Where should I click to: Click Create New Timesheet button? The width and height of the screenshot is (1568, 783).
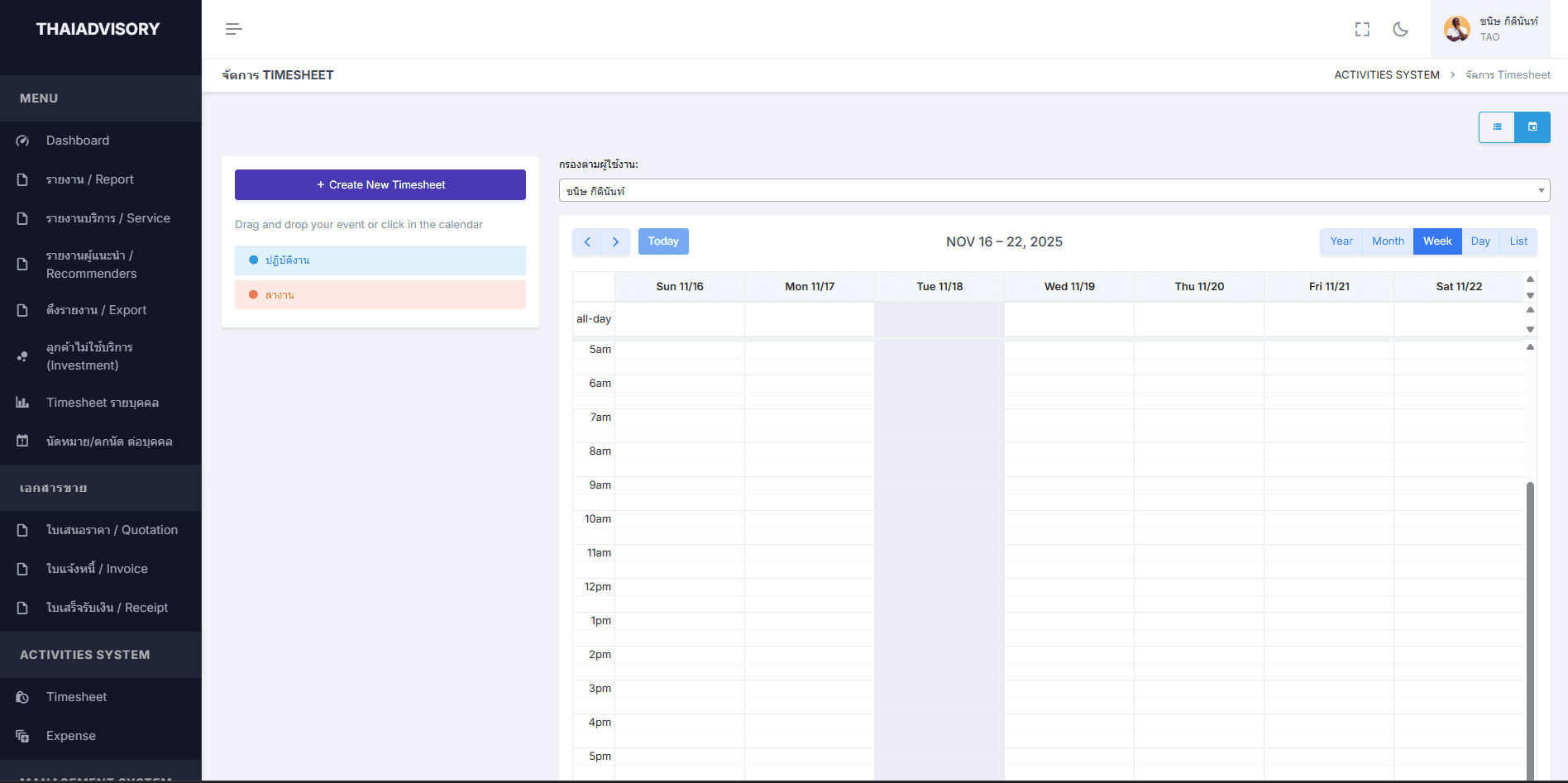(380, 185)
